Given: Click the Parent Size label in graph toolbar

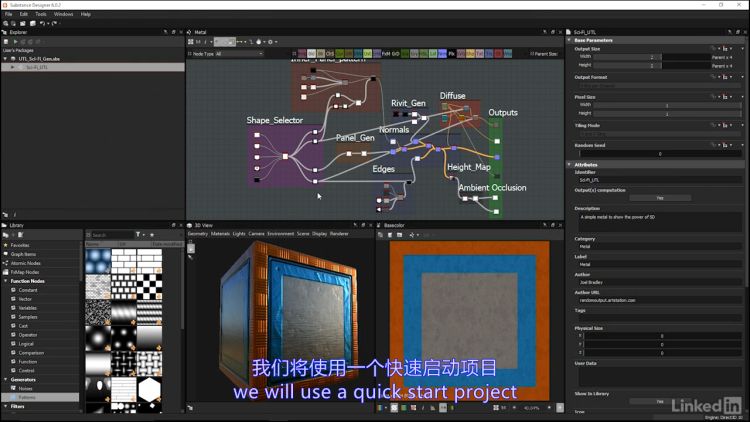Looking at the screenshot, I should [x=545, y=54].
